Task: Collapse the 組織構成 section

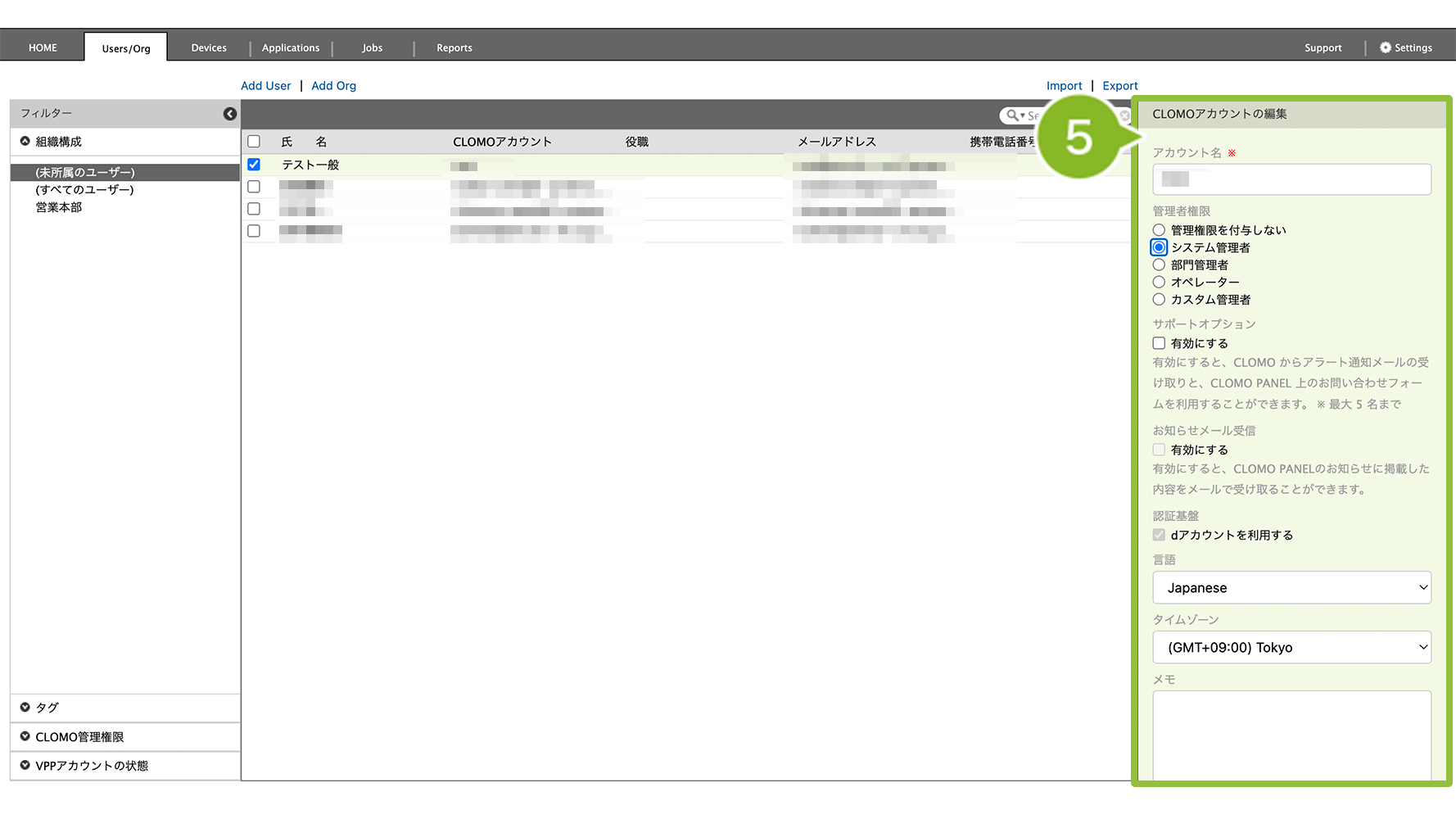Action: click(25, 142)
